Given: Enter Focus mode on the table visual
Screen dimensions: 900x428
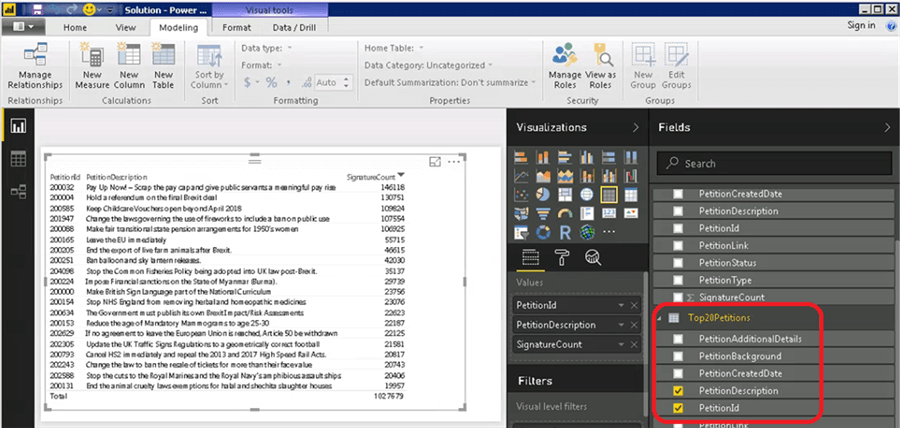Looking at the screenshot, I should 435,162.
